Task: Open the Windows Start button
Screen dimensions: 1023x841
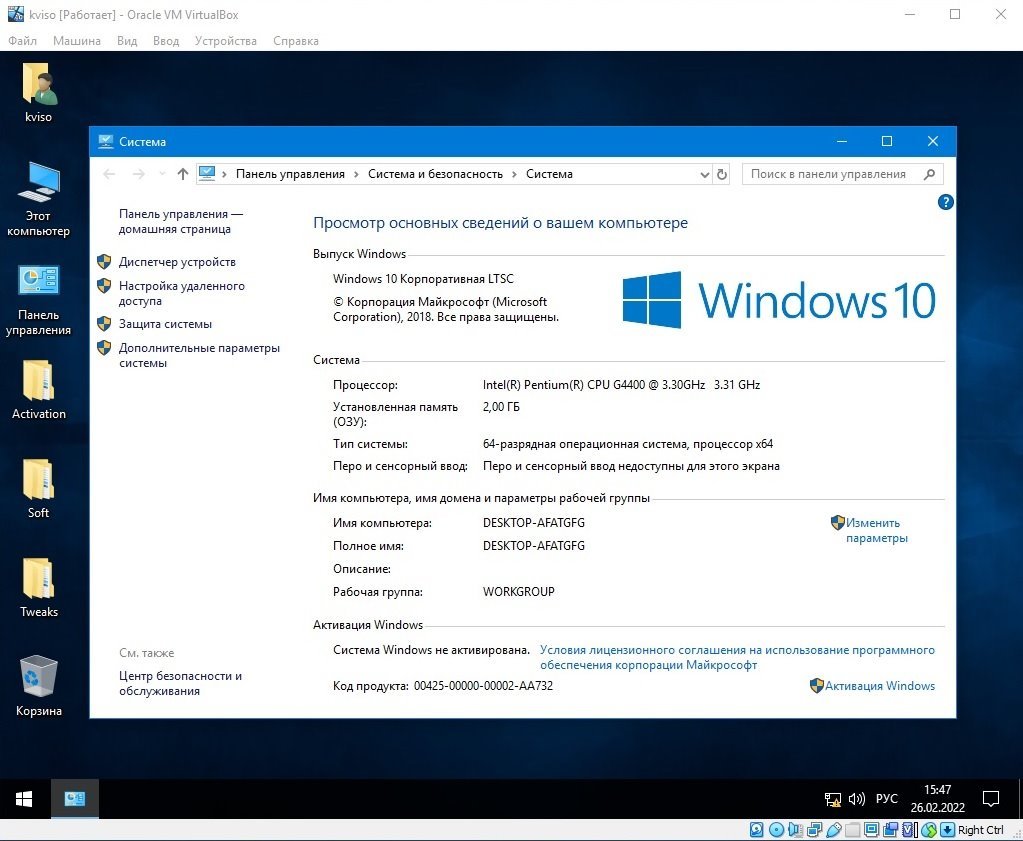Action: [x=24, y=799]
